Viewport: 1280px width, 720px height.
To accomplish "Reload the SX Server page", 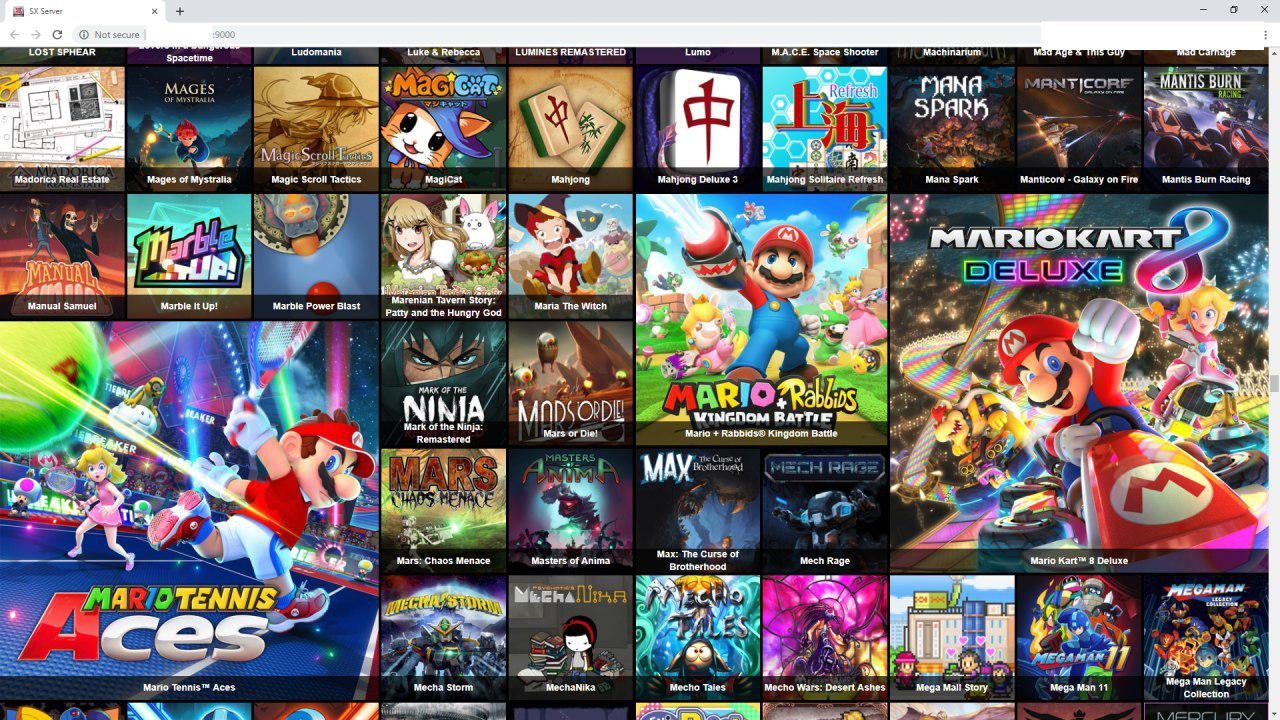I will pos(57,34).
